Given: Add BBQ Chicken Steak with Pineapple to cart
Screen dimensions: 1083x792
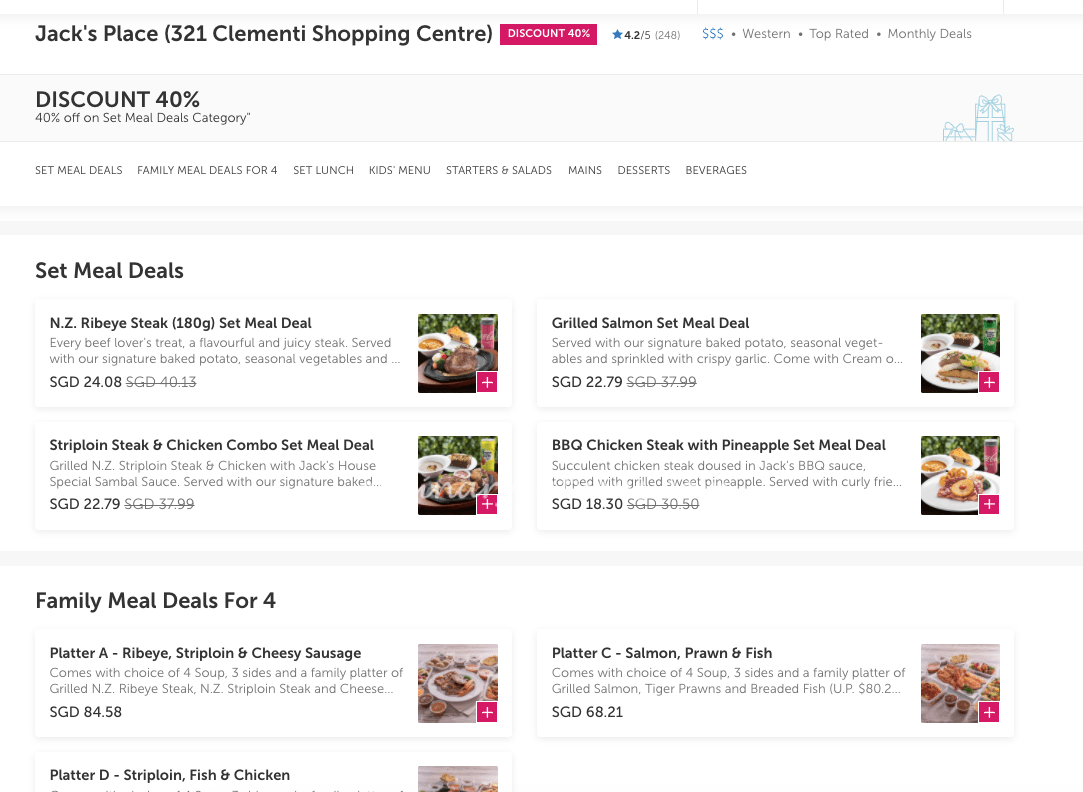Looking at the screenshot, I should coord(989,504).
